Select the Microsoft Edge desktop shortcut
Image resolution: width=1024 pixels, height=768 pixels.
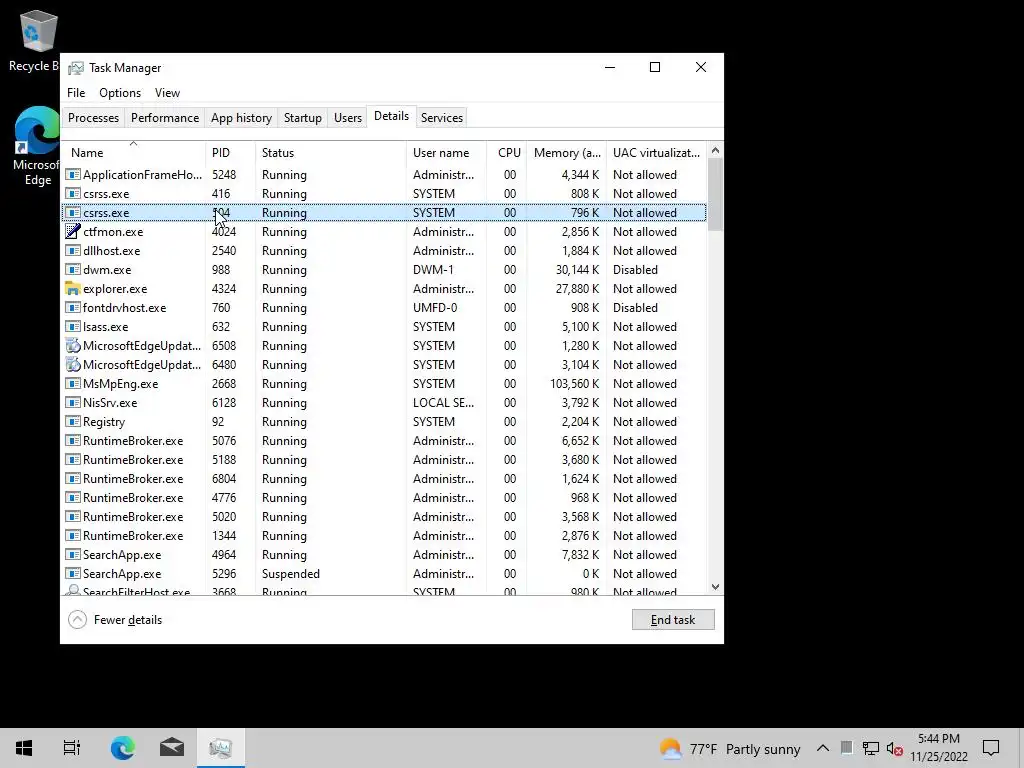(x=36, y=146)
